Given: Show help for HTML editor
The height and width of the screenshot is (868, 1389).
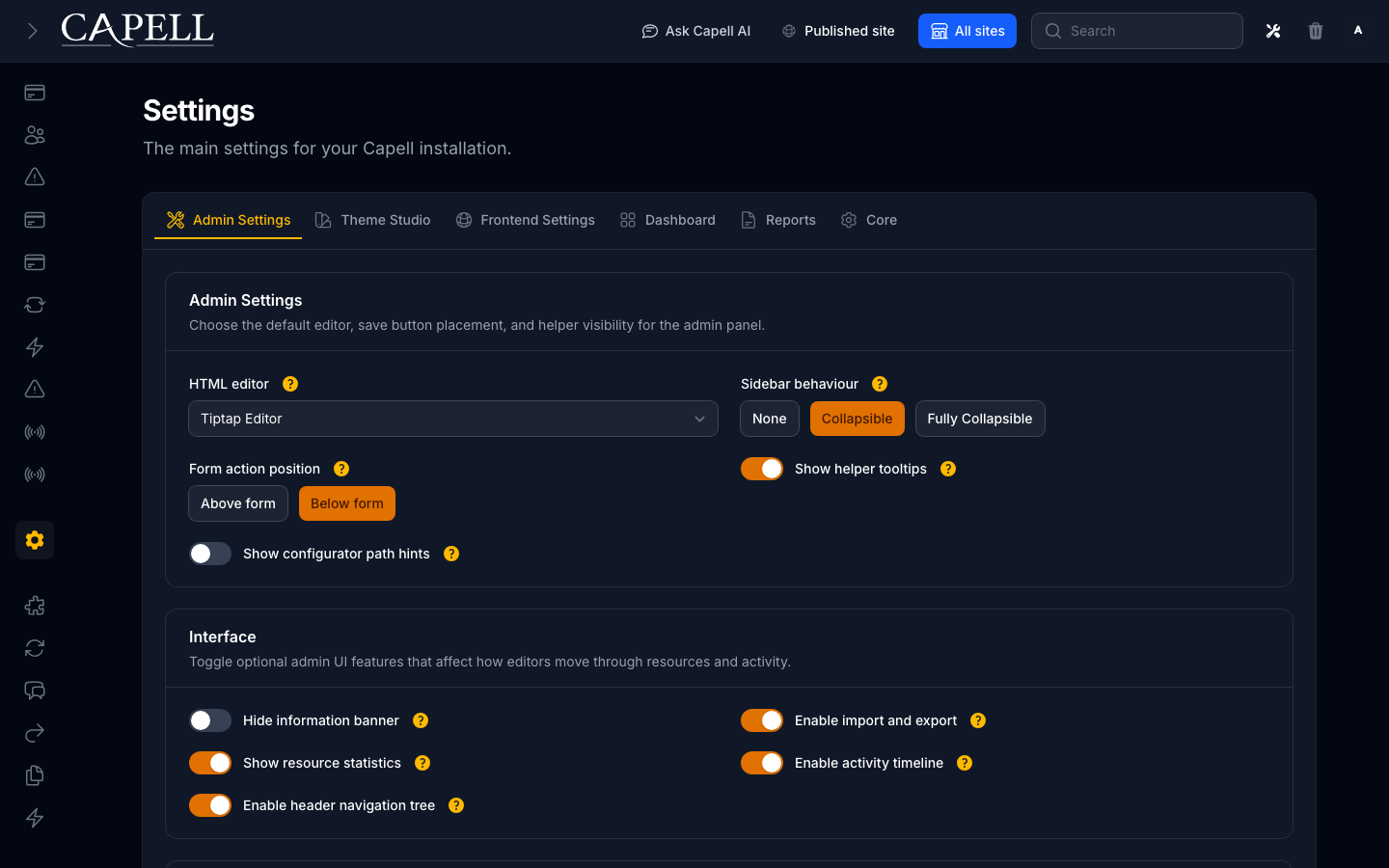Looking at the screenshot, I should (x=290, y=384).
